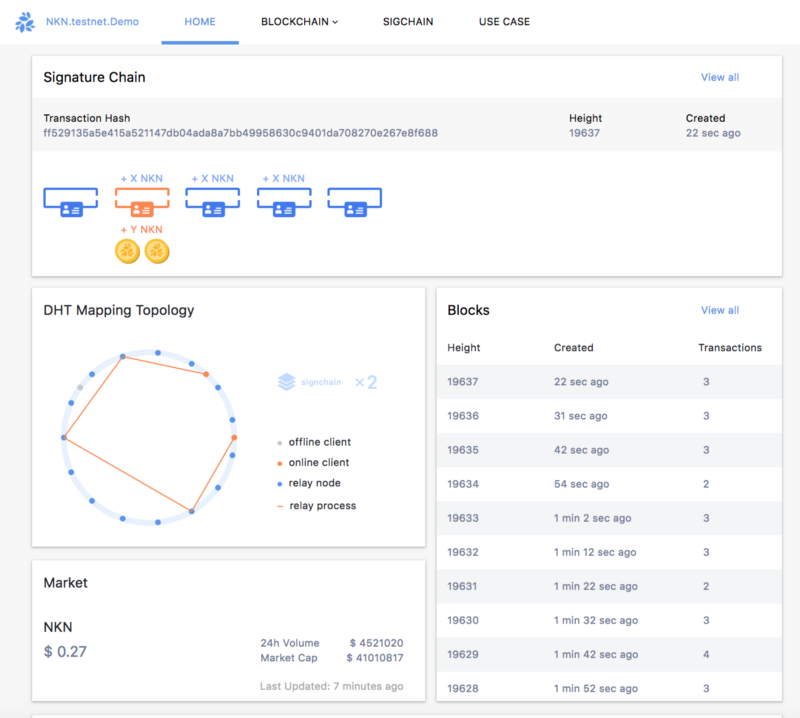Click 24h Volume value $ 4521020
800x718 pixels.
click(377, 643)
